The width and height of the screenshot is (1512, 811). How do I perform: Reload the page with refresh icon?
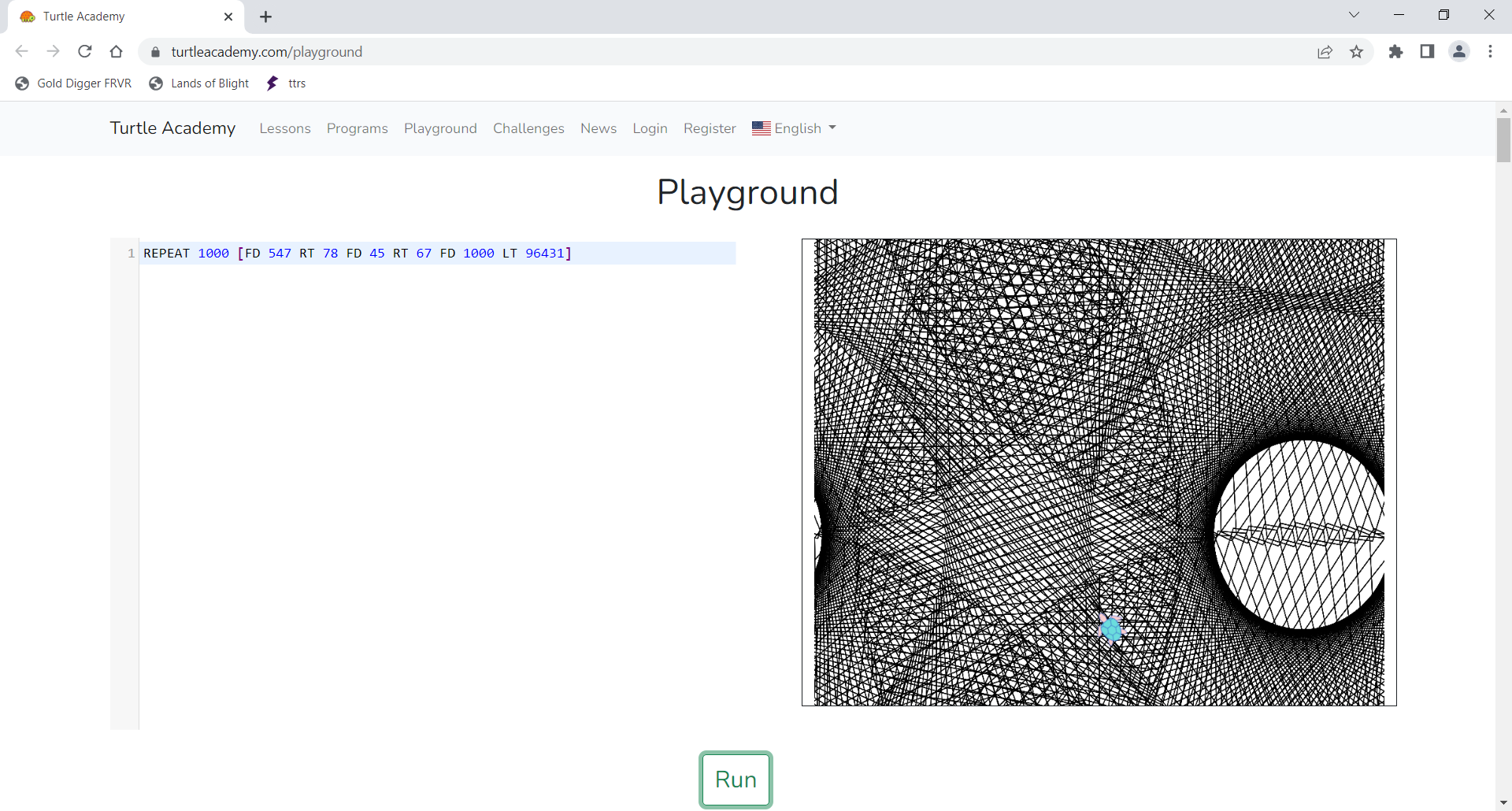(85, 52)
